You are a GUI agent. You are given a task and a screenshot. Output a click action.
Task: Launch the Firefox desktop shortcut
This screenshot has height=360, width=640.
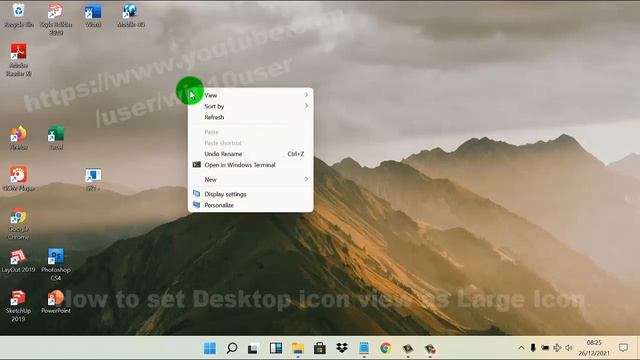(x=18, y=138)
